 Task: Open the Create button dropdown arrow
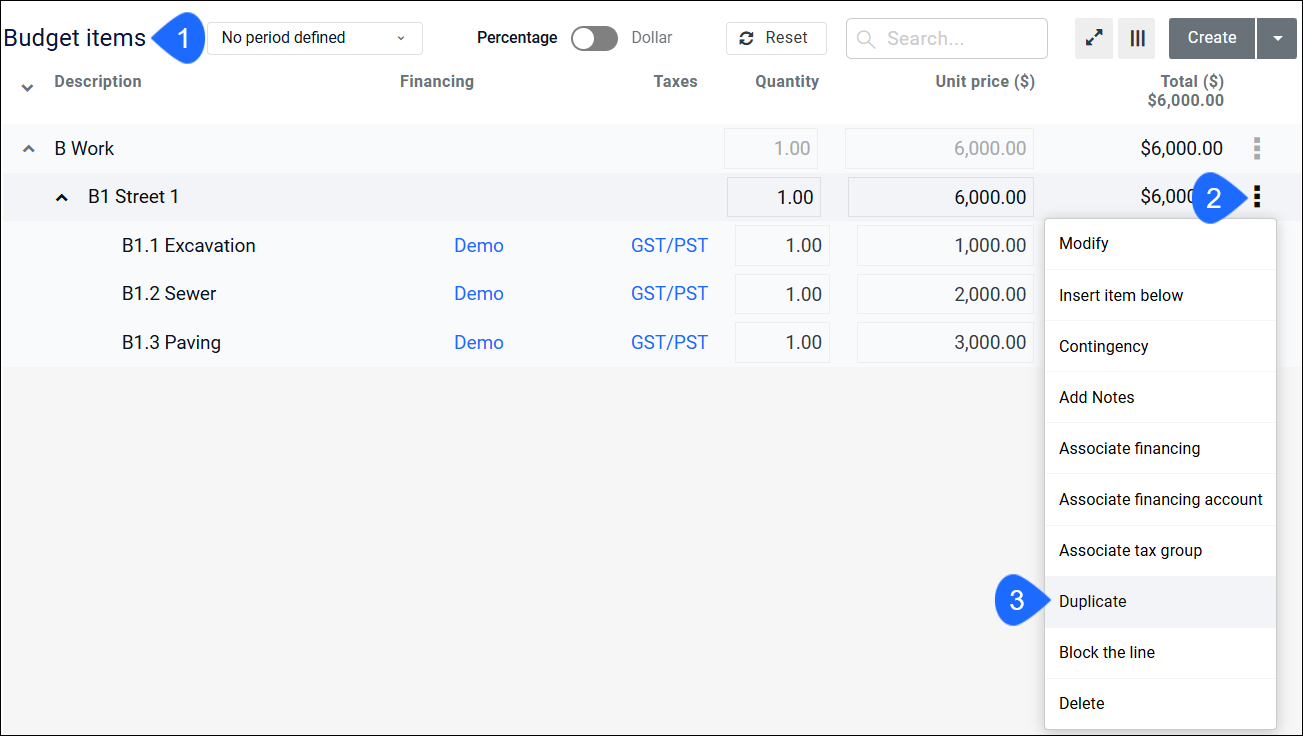coord(1277,38)
